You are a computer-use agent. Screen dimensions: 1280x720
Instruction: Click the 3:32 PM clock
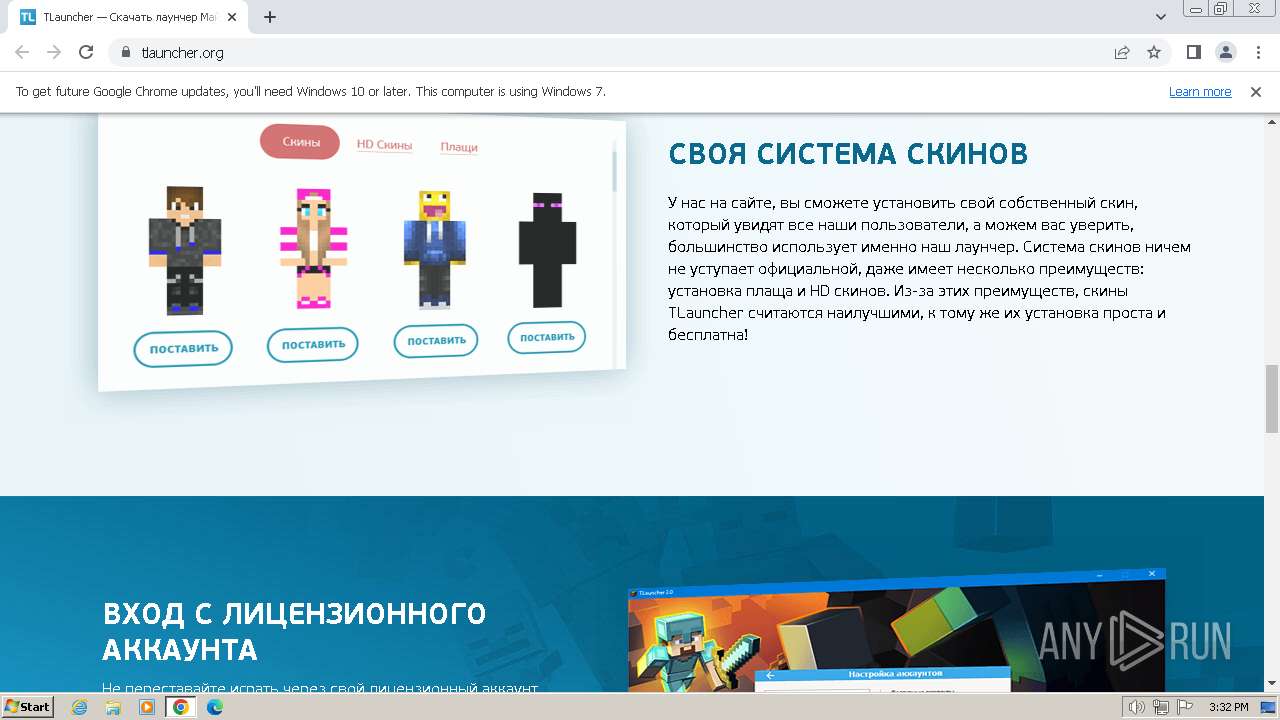click(x=1228, y=707)
